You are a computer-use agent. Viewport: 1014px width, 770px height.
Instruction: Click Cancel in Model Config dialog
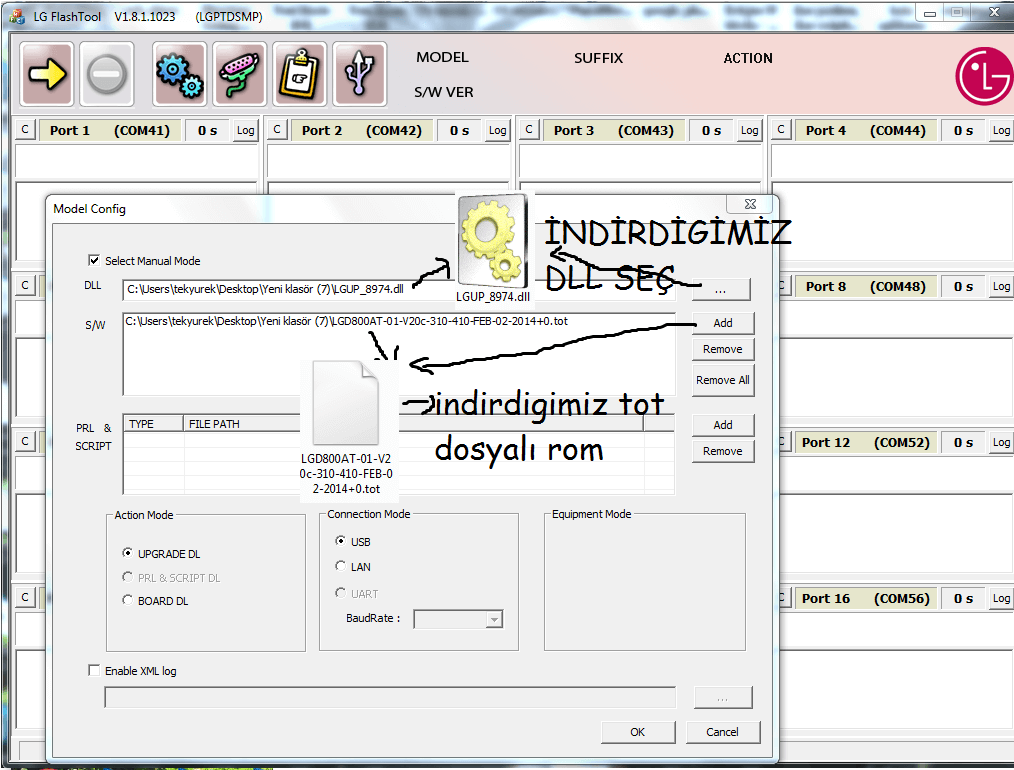[722, 732]
